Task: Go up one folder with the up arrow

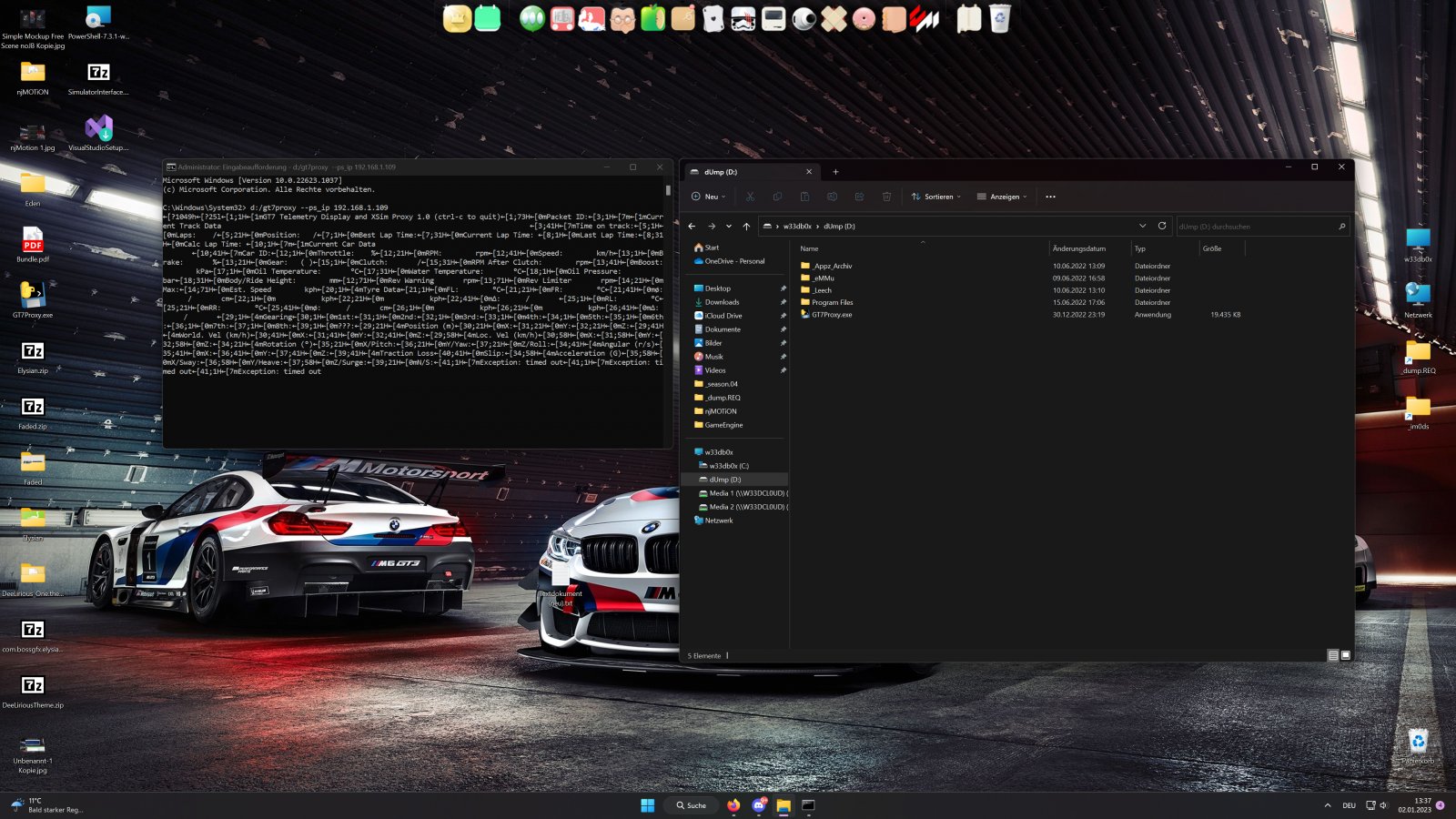Action: point(746,227)
